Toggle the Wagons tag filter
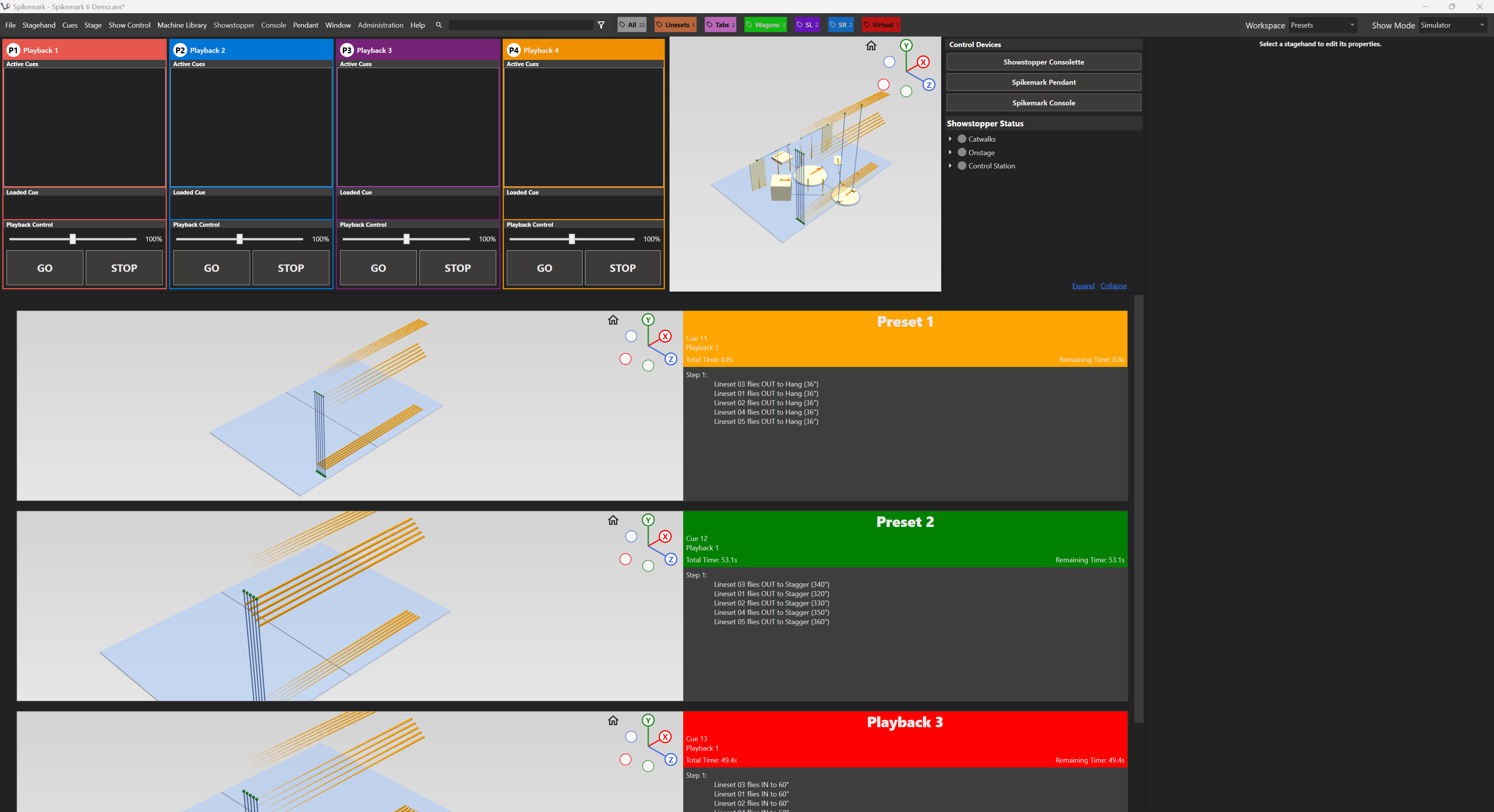The height and width of the screenshot is (812, 1494). (765, 25)
